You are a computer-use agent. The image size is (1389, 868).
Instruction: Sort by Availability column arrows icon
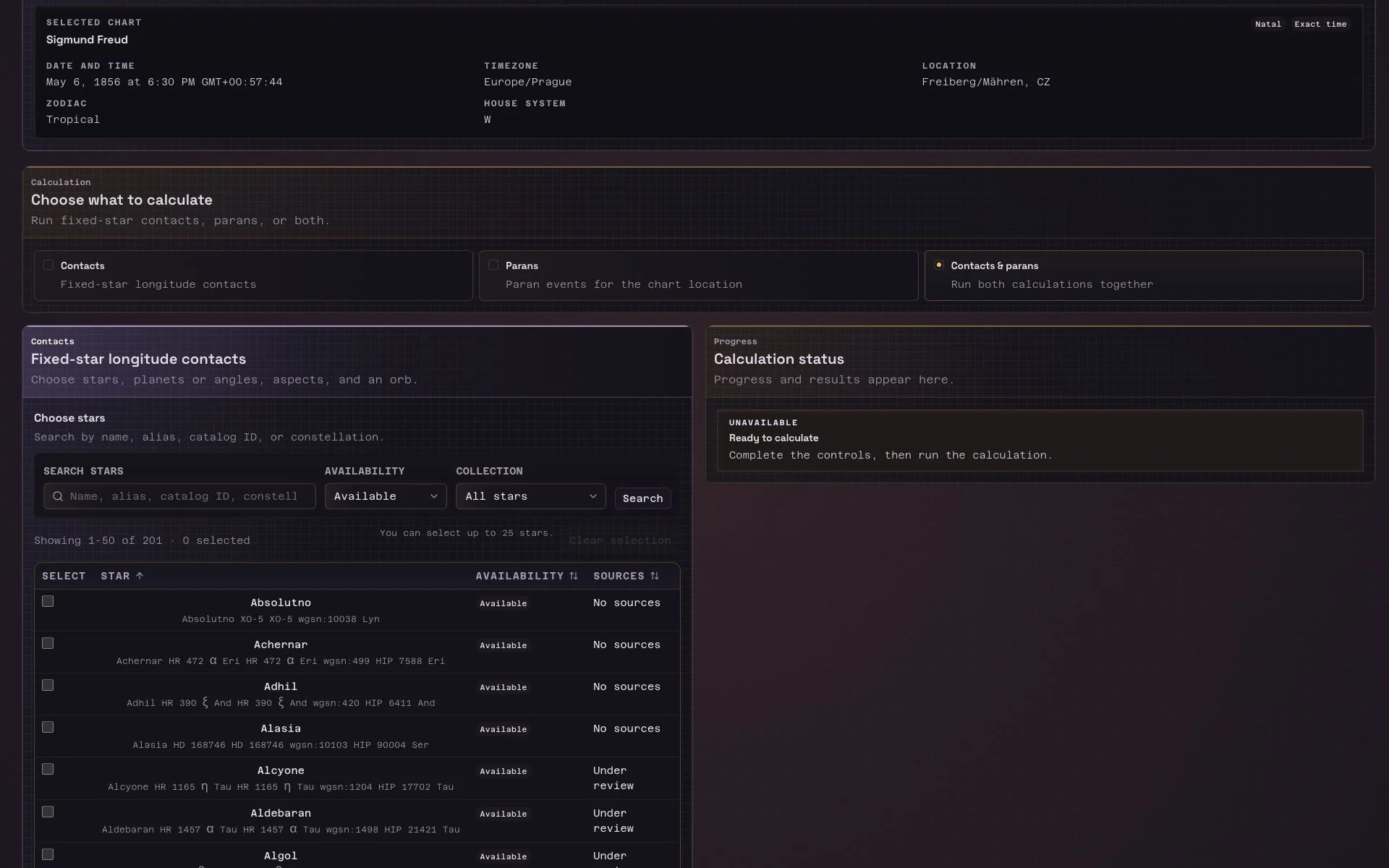(x=574, y=576)
